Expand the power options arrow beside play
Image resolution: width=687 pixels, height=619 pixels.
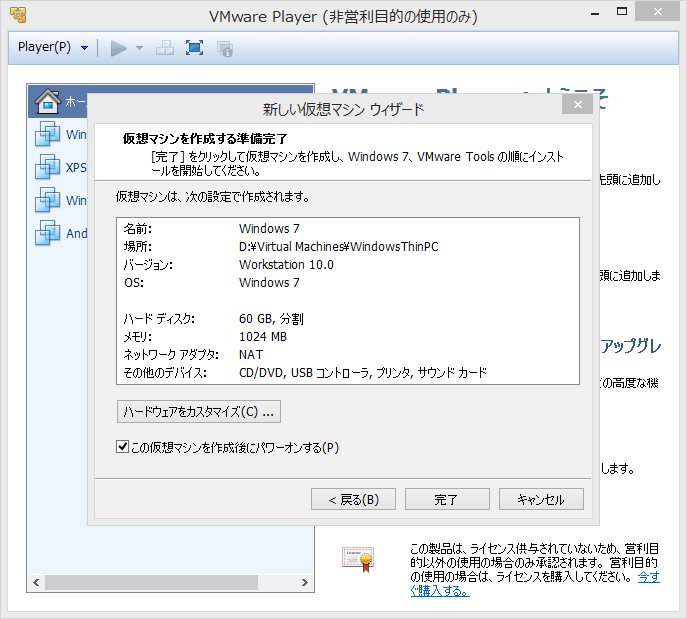point(139,48)
